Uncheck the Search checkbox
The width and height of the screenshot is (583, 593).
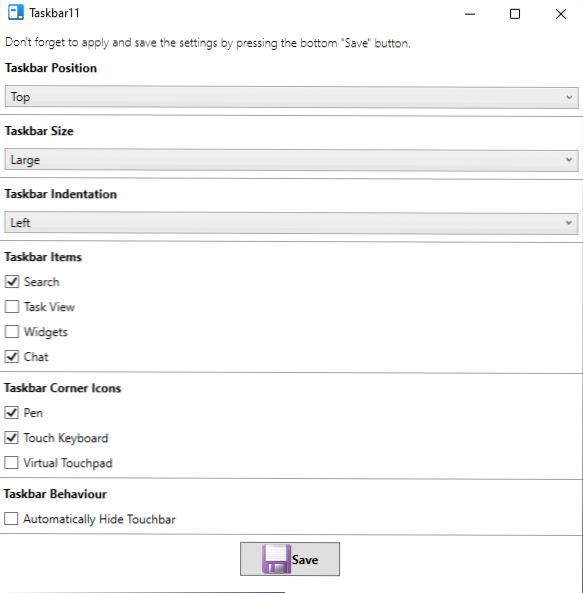point(12,282)
